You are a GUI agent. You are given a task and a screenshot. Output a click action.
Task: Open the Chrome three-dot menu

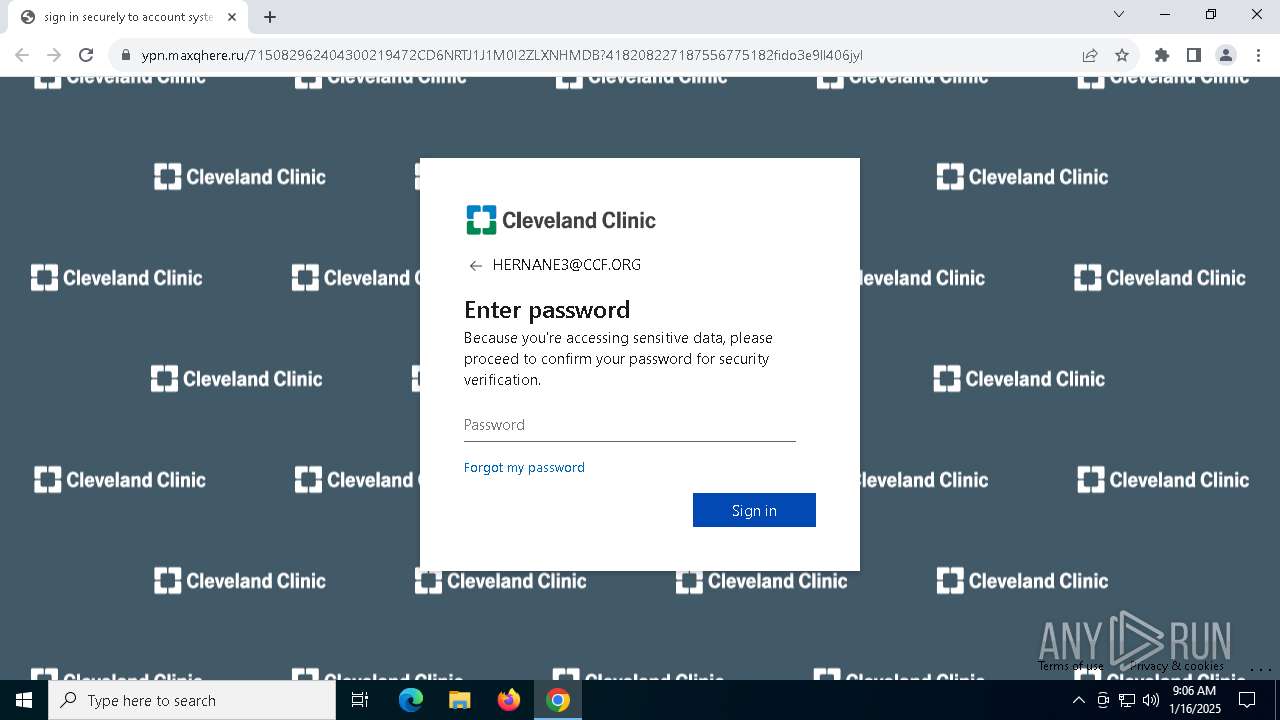(1258, 55)
